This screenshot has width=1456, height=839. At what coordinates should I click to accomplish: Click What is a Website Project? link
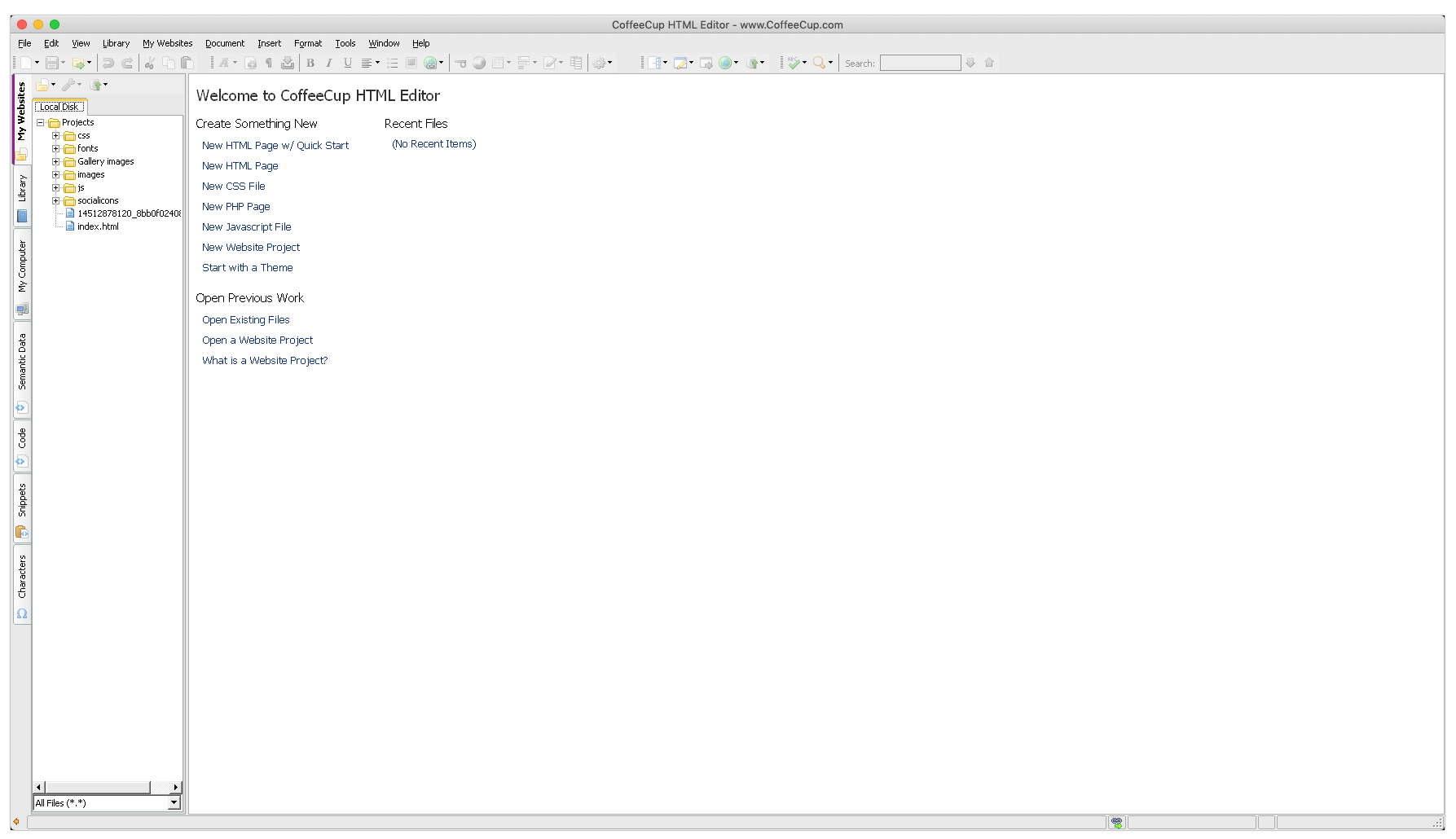(x=265, y=360)
